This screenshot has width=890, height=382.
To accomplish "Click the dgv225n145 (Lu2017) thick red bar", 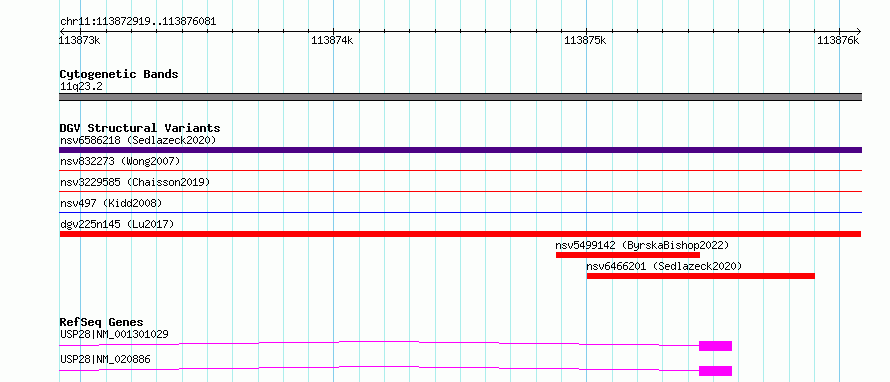I will point(460,234).
